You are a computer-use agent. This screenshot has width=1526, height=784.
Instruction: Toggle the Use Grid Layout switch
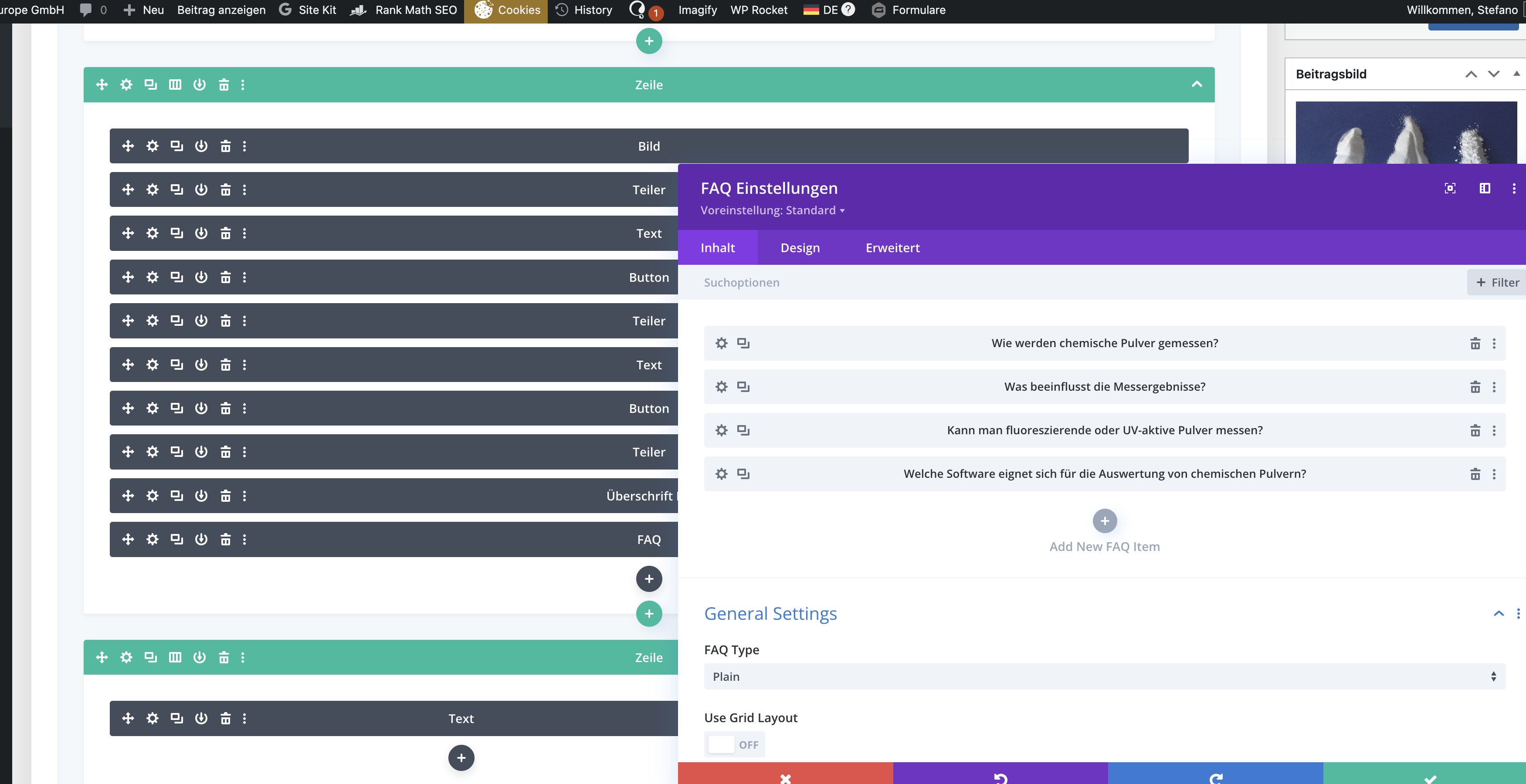734,744
